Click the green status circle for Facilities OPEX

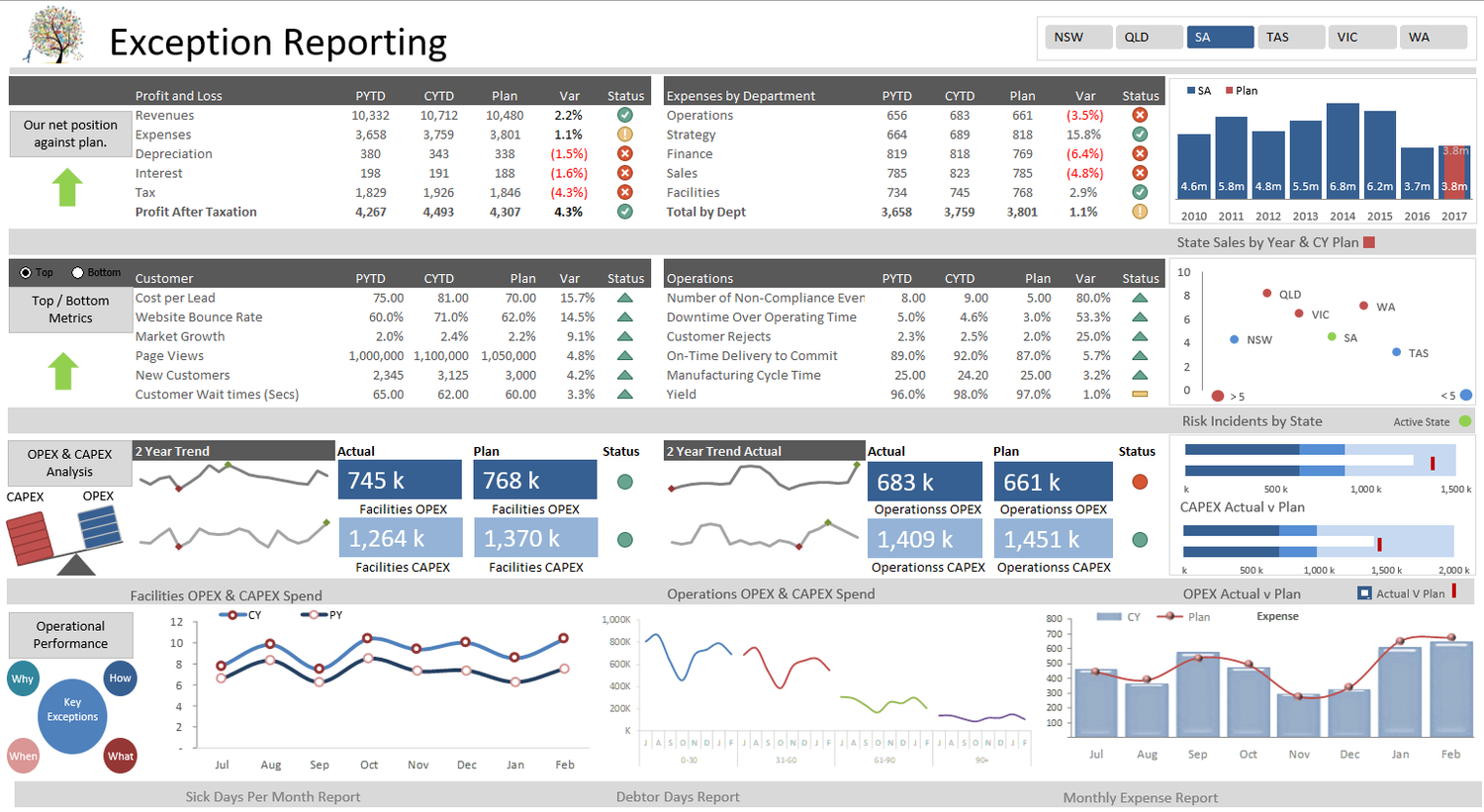(624, 480)
